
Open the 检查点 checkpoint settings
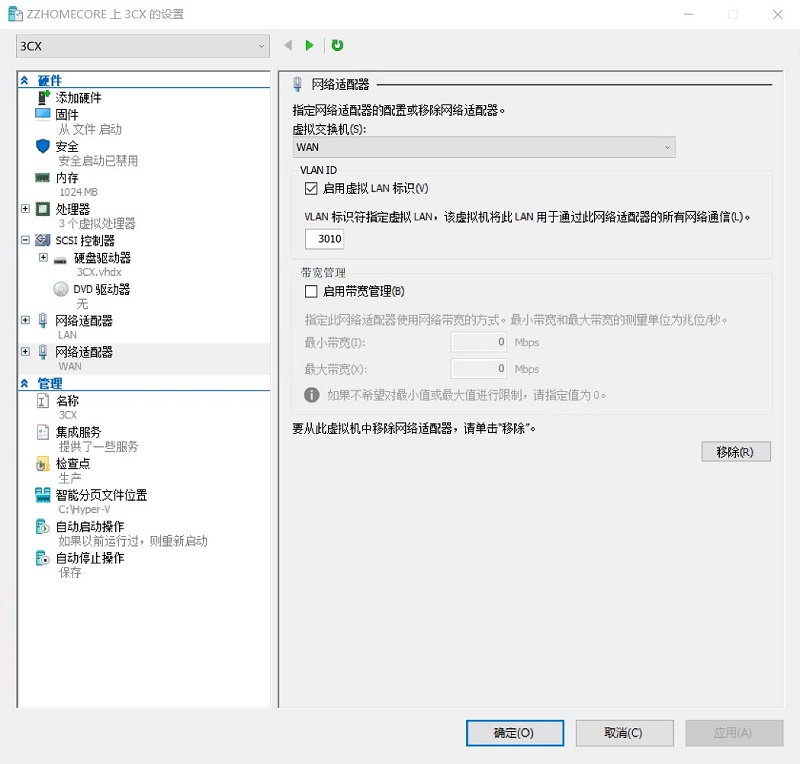coord(73,465)
